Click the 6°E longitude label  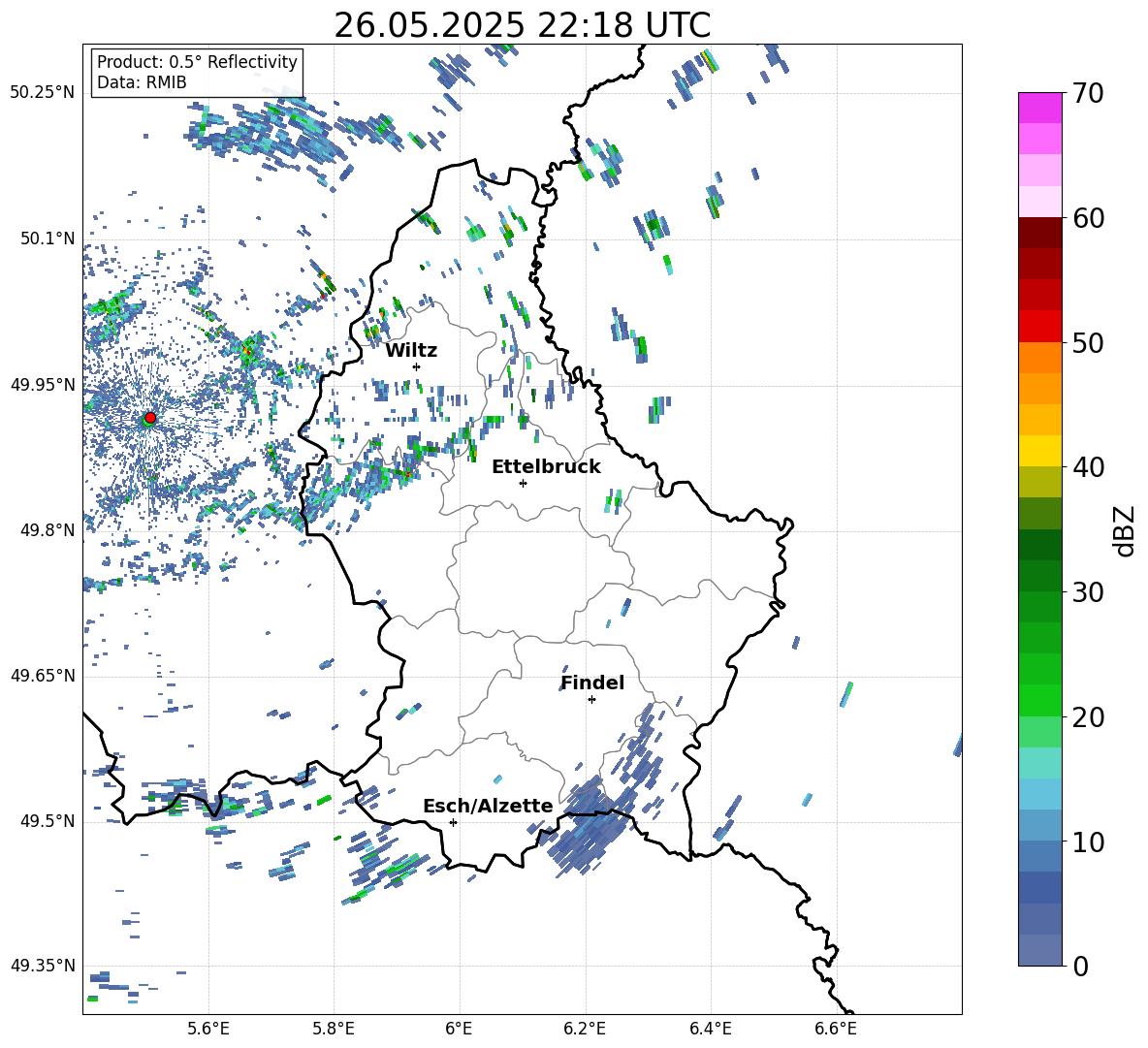click(x=459, y=1029)
